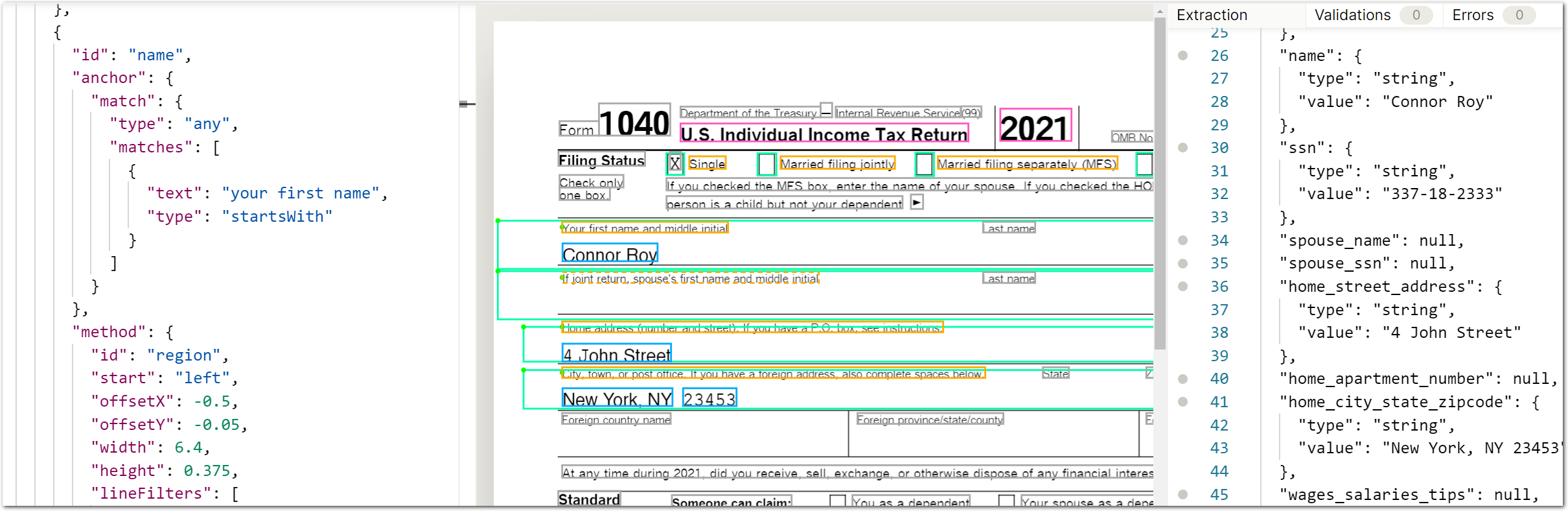
Task: Click the arrow icon after 'not your dependent'
Action: [x=916, y=202]
